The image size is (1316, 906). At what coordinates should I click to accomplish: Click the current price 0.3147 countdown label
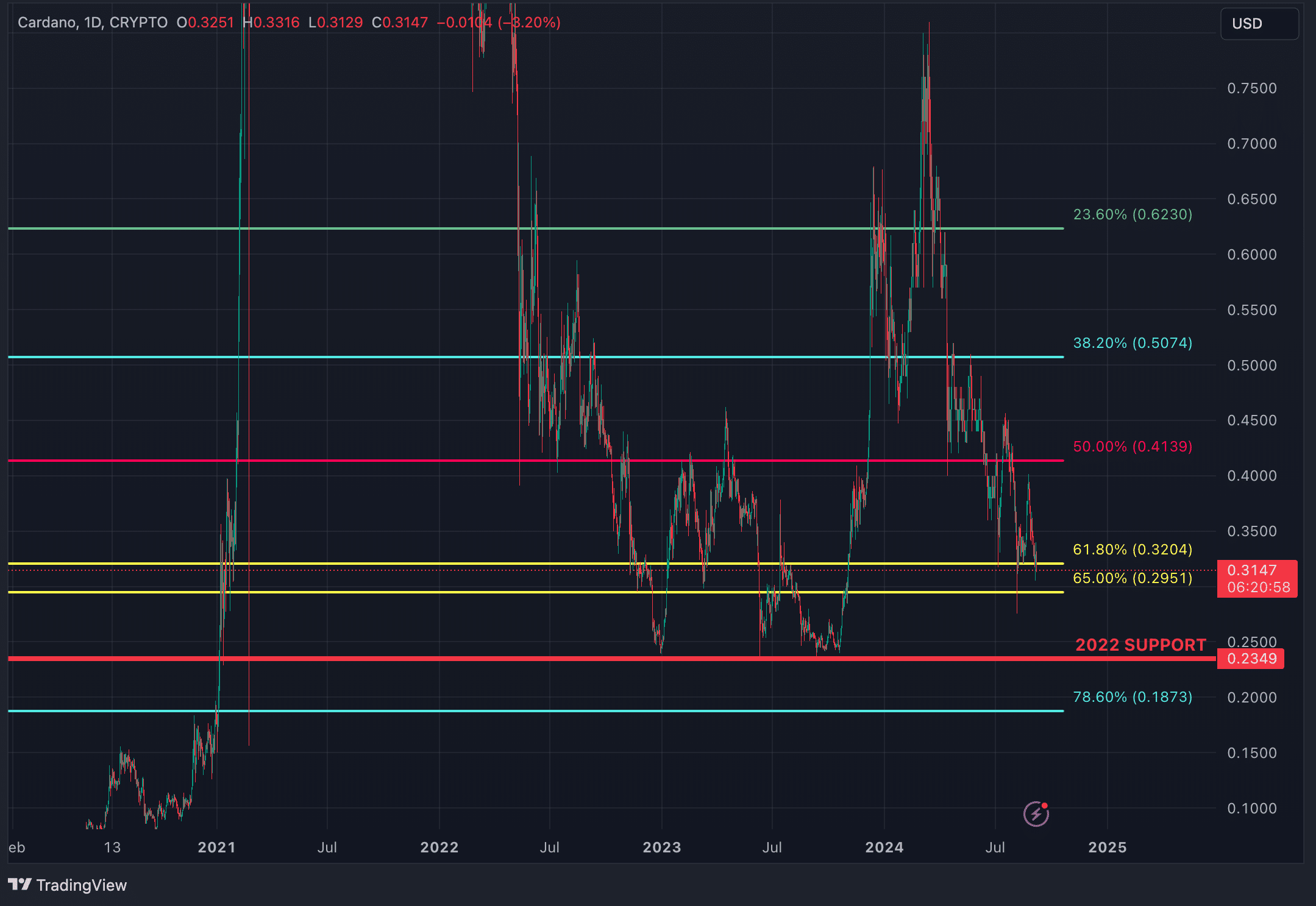point(1257,579)
